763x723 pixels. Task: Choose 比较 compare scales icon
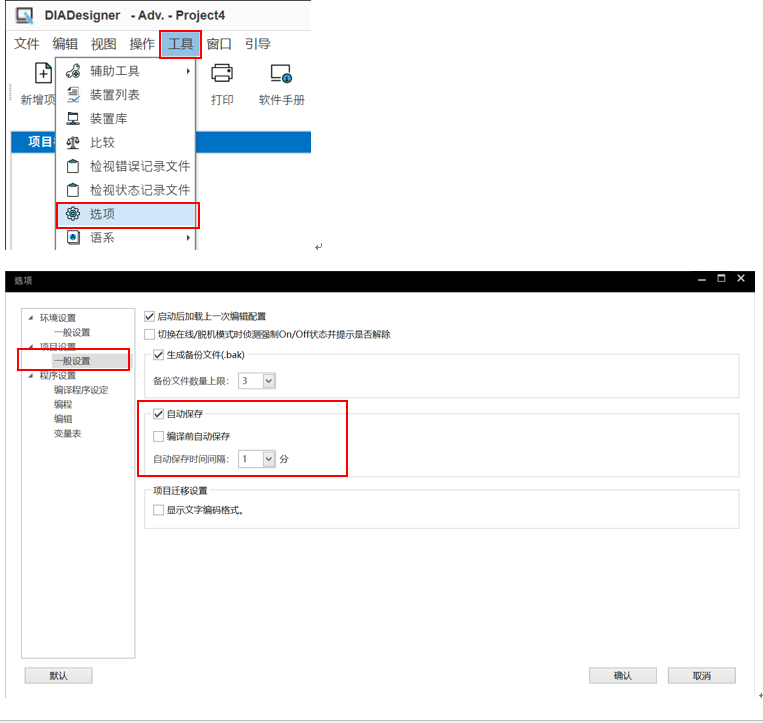(x=73, y=142)
